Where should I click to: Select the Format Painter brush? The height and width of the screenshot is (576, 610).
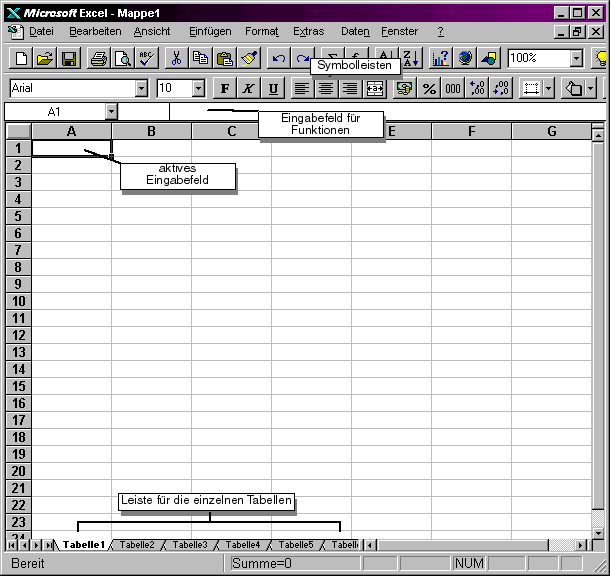[x=249, y=58]
